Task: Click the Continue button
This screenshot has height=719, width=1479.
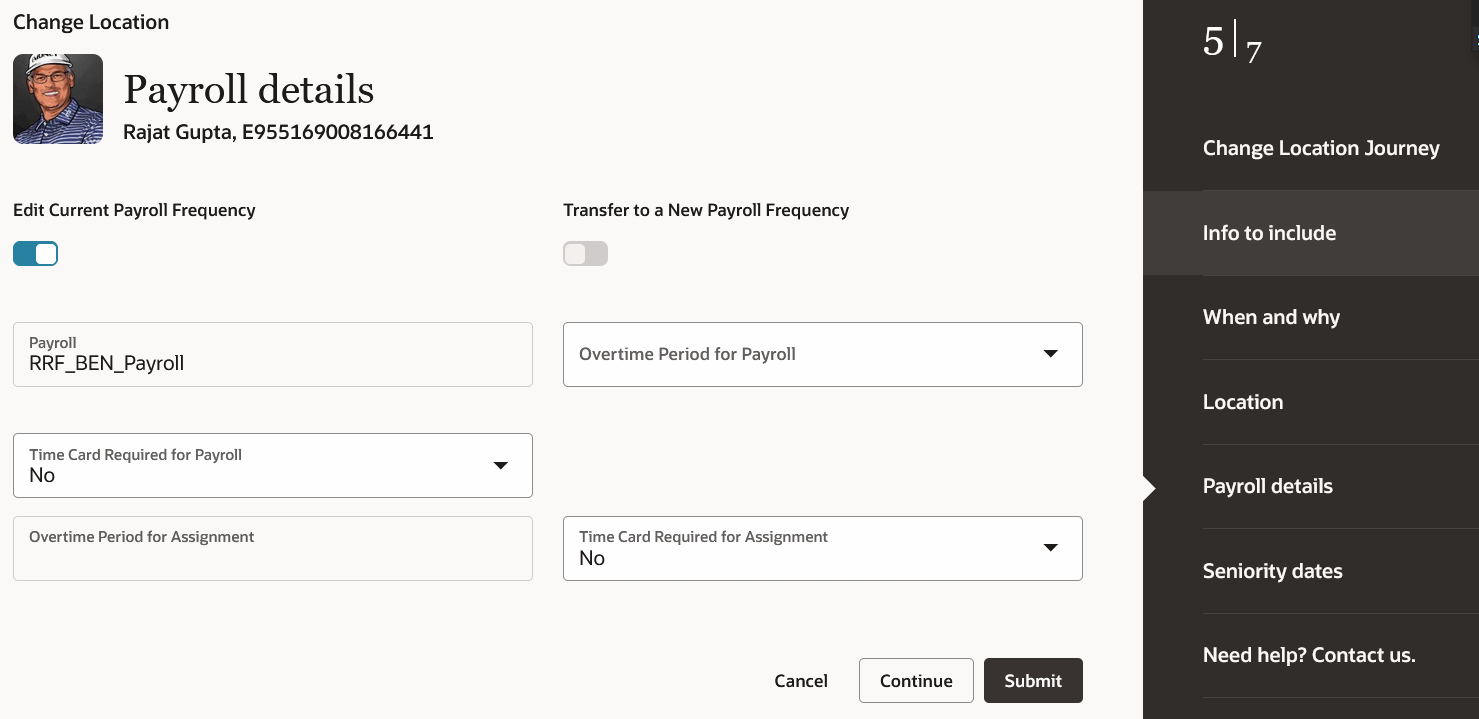Action: point(916,681)
